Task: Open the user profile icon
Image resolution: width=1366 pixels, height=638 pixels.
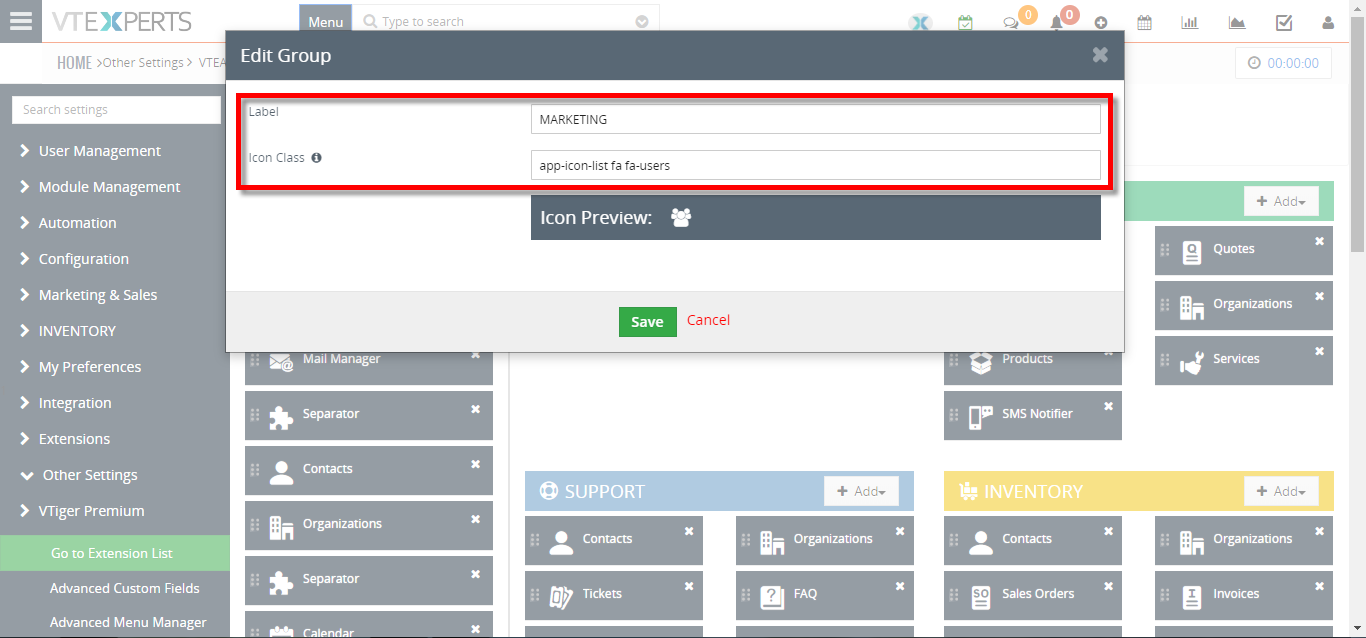Action: [1328, 22]
